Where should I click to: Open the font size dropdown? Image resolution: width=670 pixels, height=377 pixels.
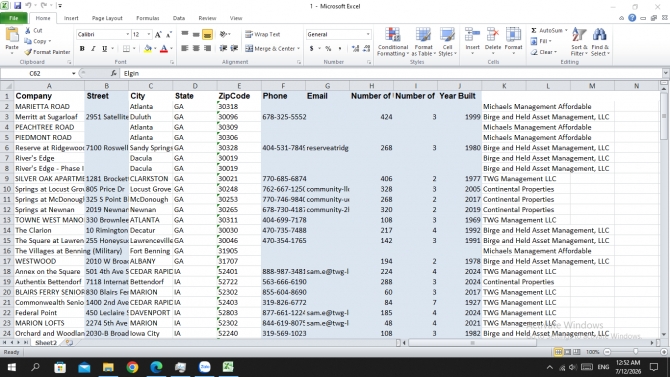pos(149,34)
